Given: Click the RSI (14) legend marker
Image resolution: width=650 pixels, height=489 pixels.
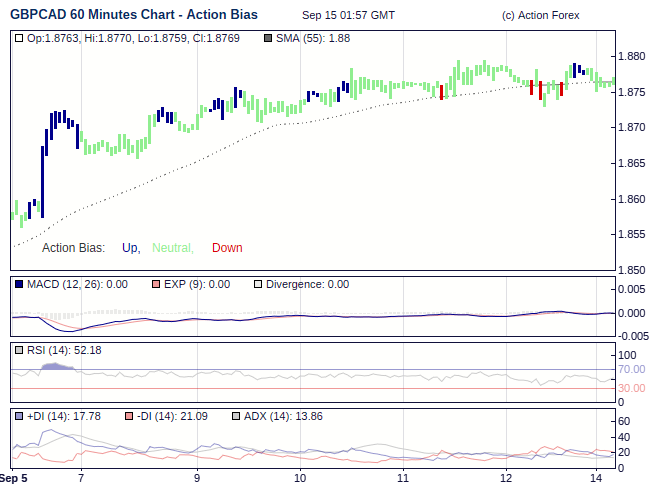Looking at the screenshot, I should pyautogui.click(x=20, y=350).
